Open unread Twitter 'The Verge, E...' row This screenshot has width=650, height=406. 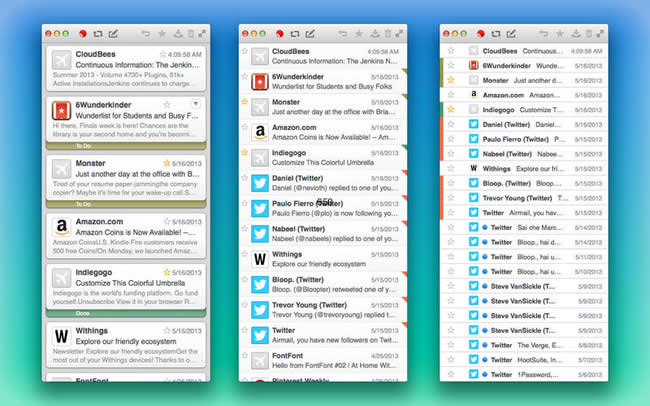tap(524, 345)
